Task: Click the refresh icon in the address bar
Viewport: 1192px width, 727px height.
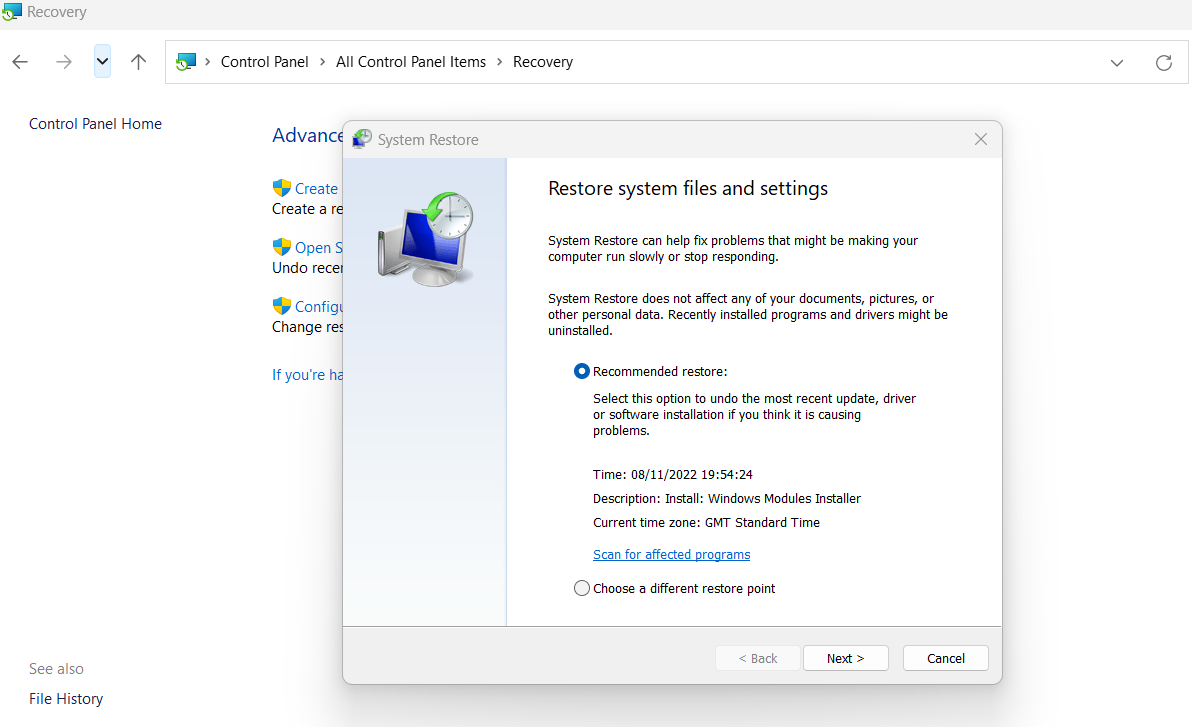Action: [x=1163, y=62]
